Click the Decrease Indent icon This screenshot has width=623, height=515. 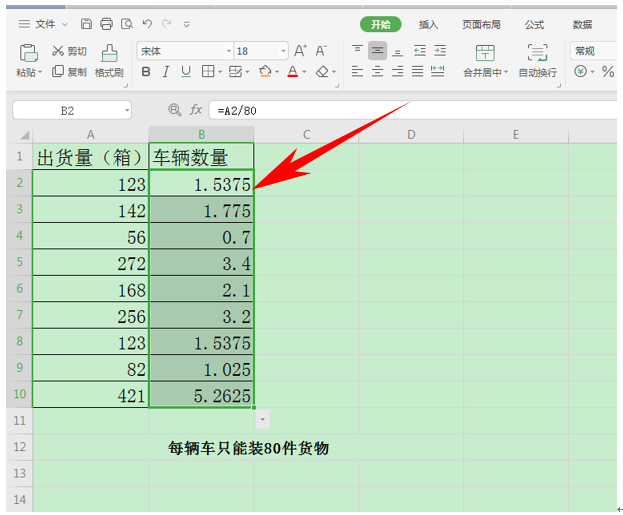point(420,50)
